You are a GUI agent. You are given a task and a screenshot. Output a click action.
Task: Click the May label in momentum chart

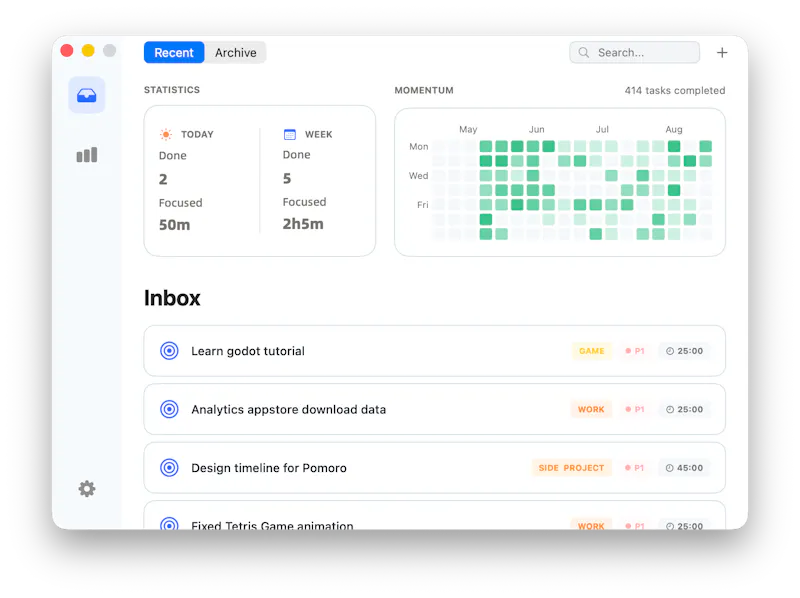point(468,130)
